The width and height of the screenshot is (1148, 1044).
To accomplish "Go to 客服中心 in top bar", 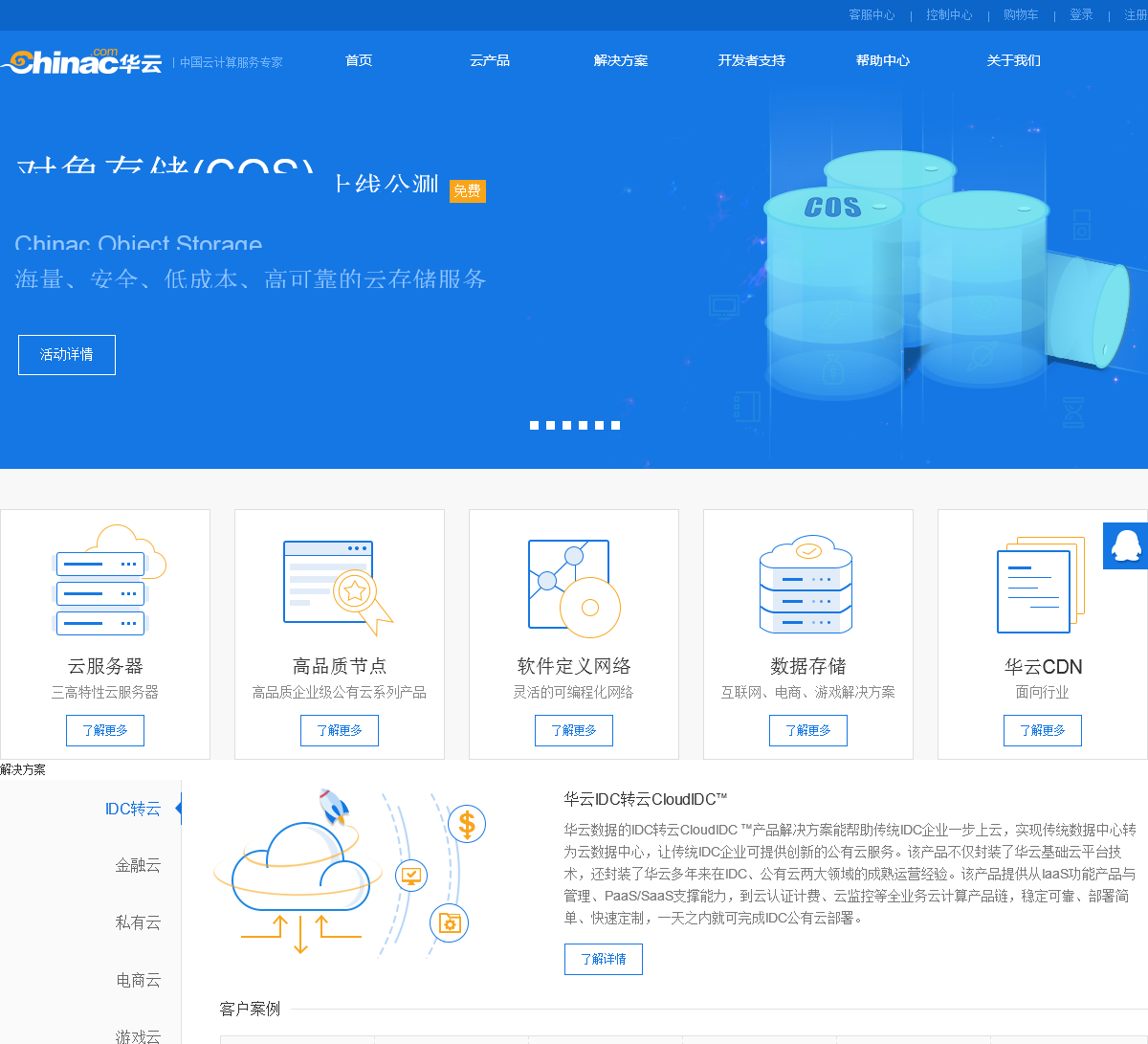I will point(872,15).
